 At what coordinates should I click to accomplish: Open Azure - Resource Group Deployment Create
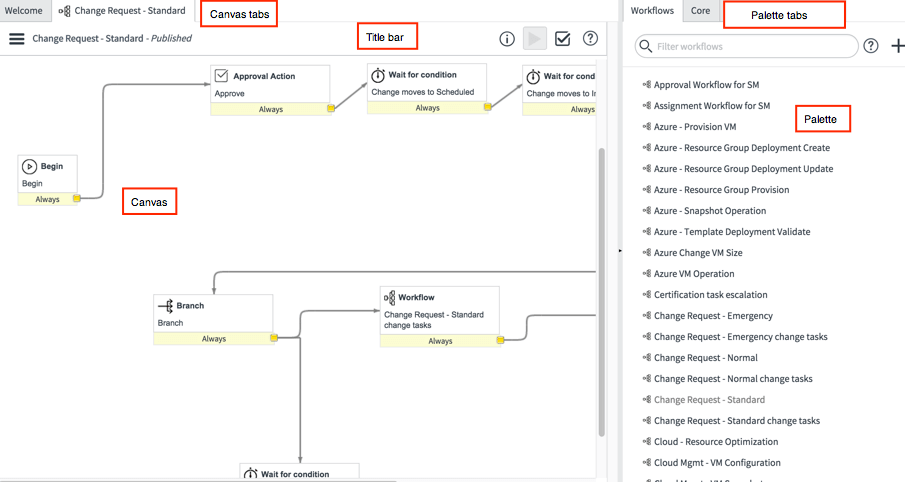tap(742, 148)
